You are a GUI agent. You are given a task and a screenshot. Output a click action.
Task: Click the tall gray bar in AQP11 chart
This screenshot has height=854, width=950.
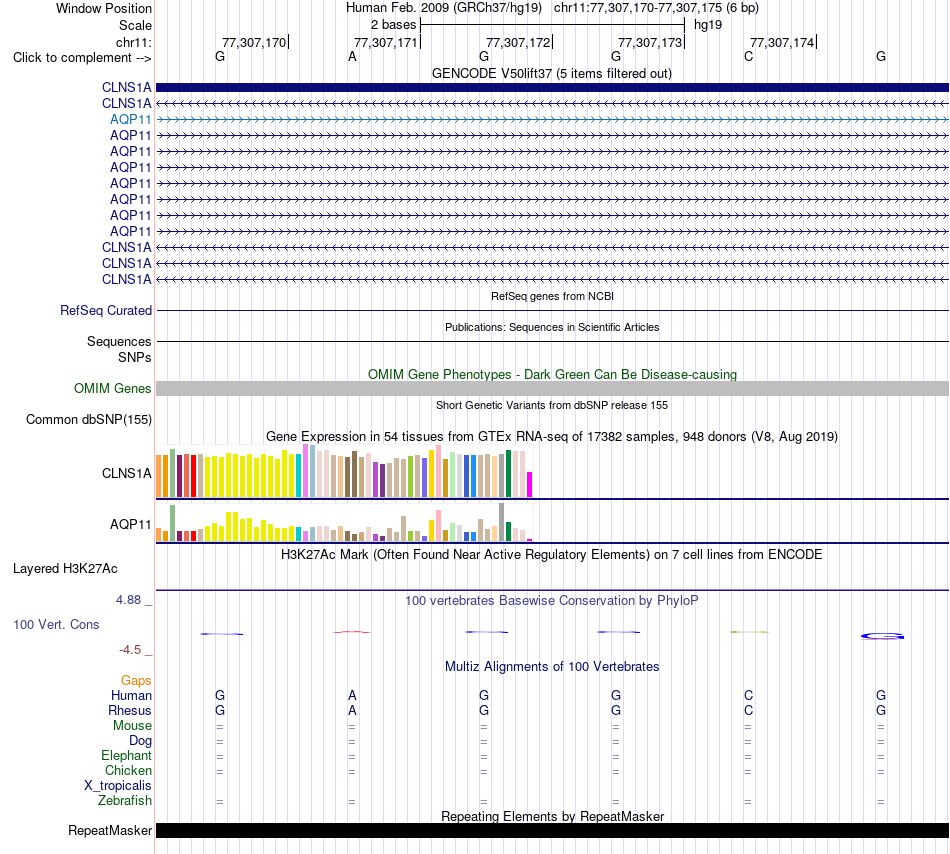(502, 522)
